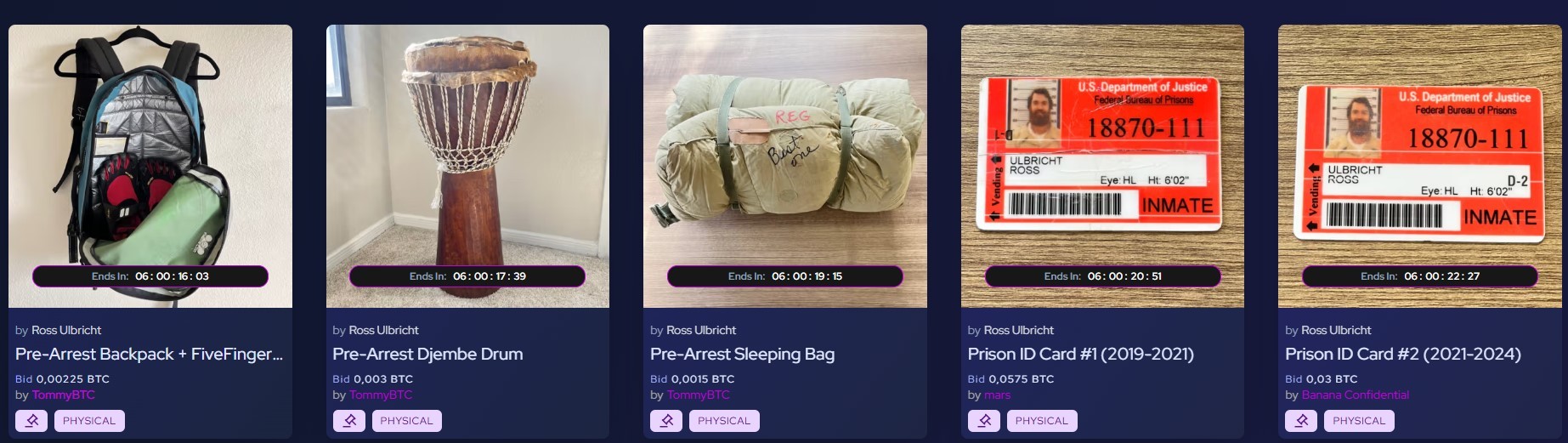The image size is (1568, 443).
Task: Click the gavel icon on Prison ID Card #2
Action: pyautogui.click(x=1301, y=421)
